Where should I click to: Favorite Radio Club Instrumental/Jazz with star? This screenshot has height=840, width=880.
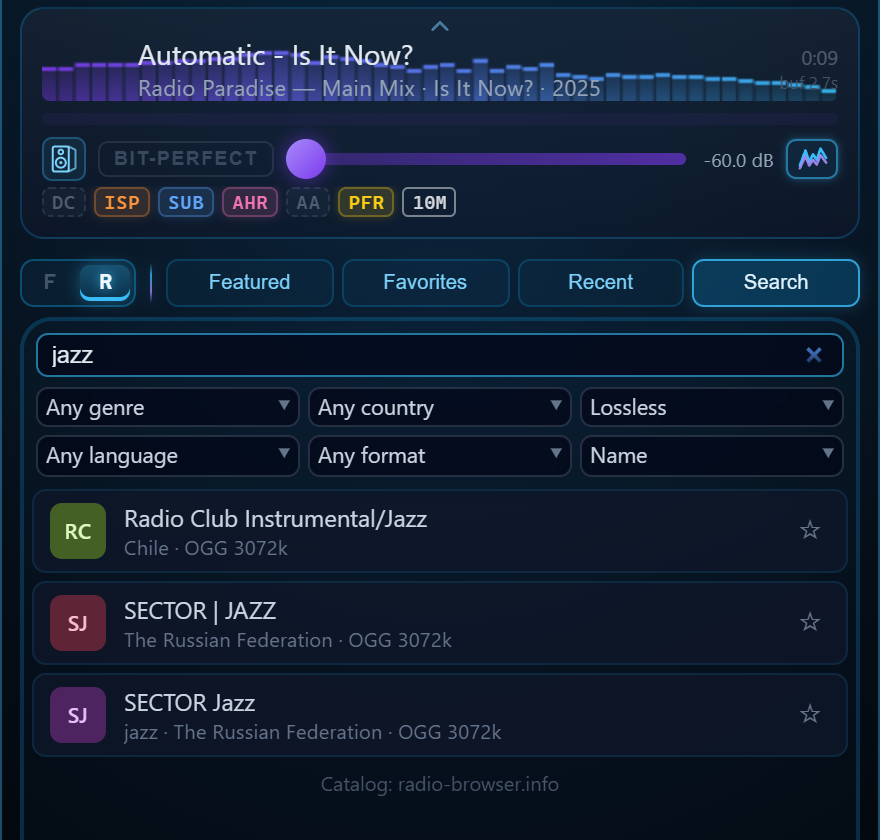810,530
